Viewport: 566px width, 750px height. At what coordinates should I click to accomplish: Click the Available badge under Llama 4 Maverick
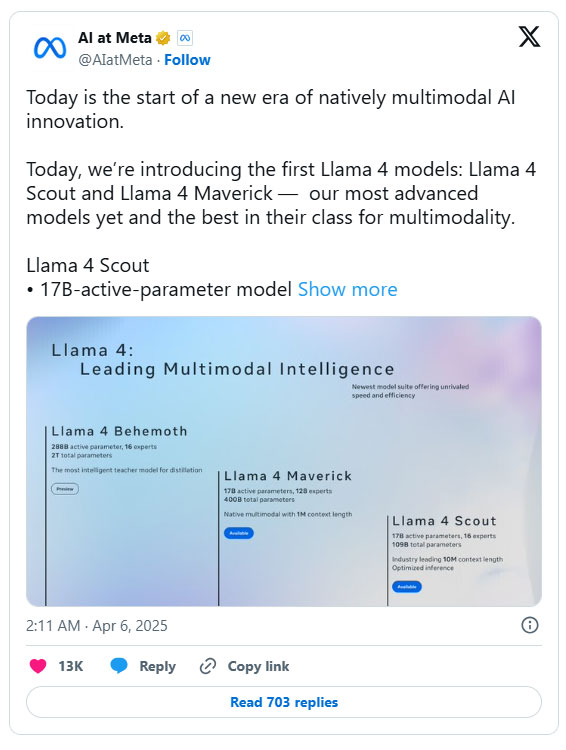(x=239, y=533)
